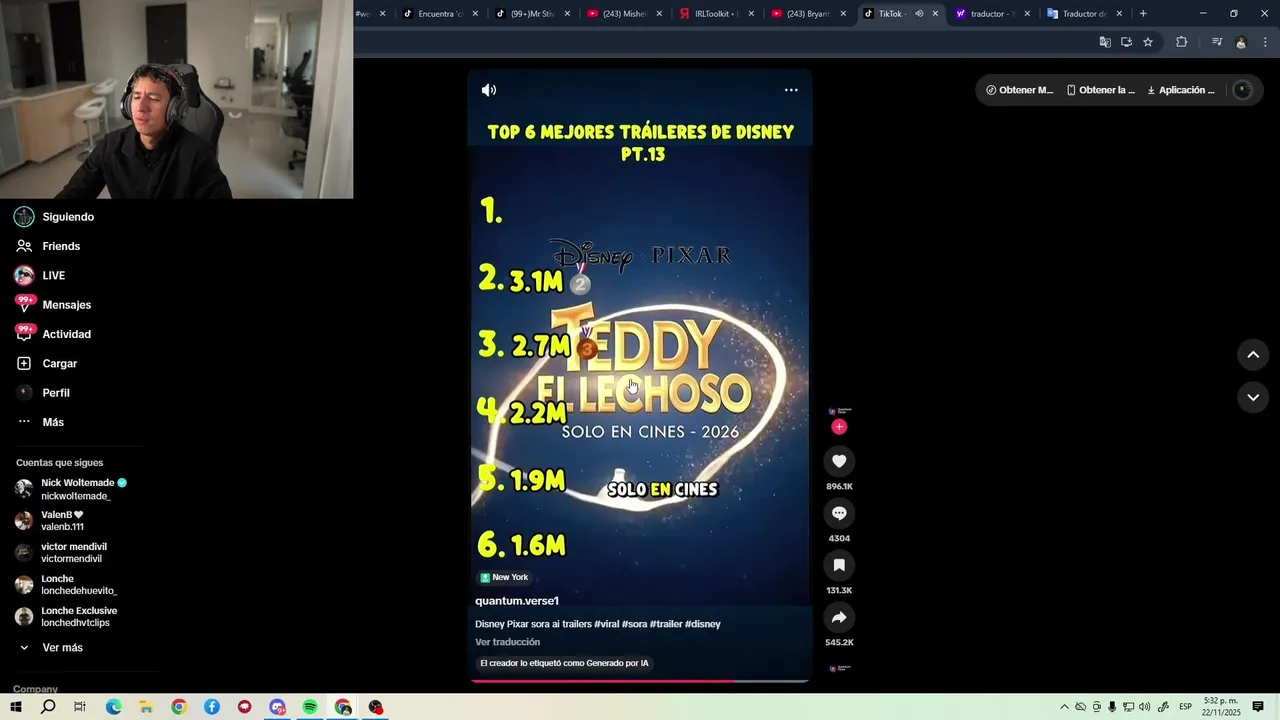The height and width of the screenshot is (720, 1280).
Task: Open the Perfil avatar icon
Action: pos(24,392)
